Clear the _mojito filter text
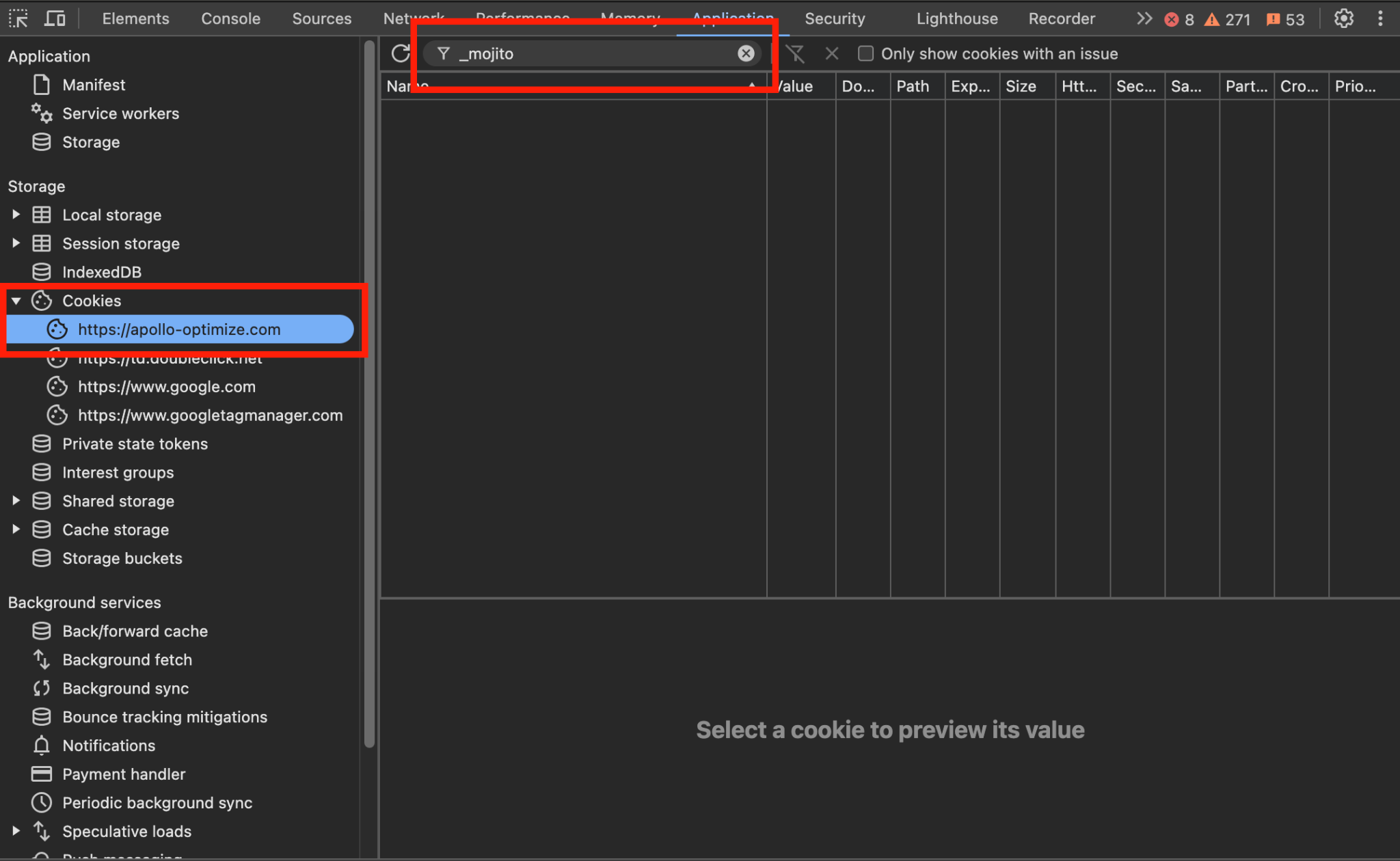 (x=746, y=53)
